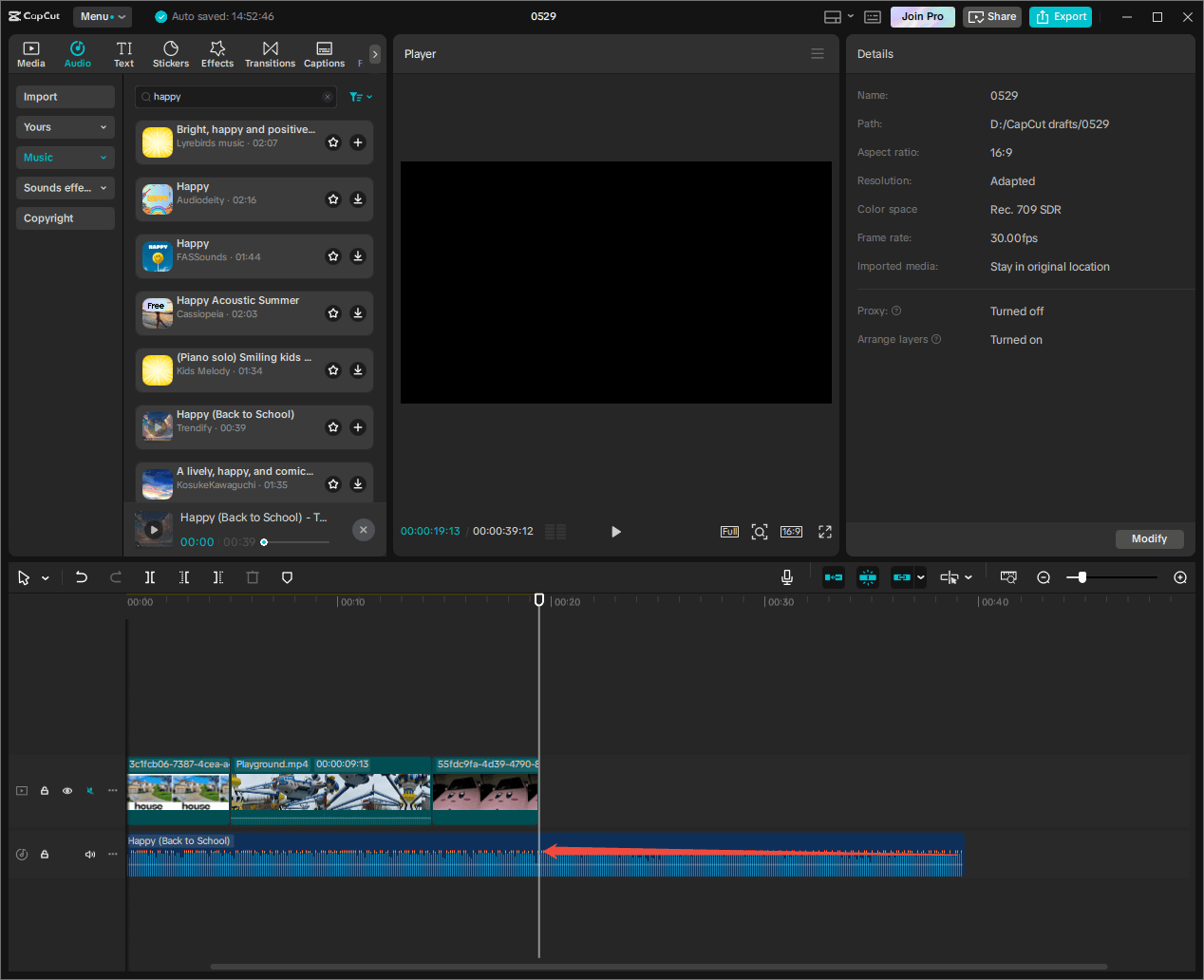Undo the last action
This screenshot has height=980, width=1204.
81,577
